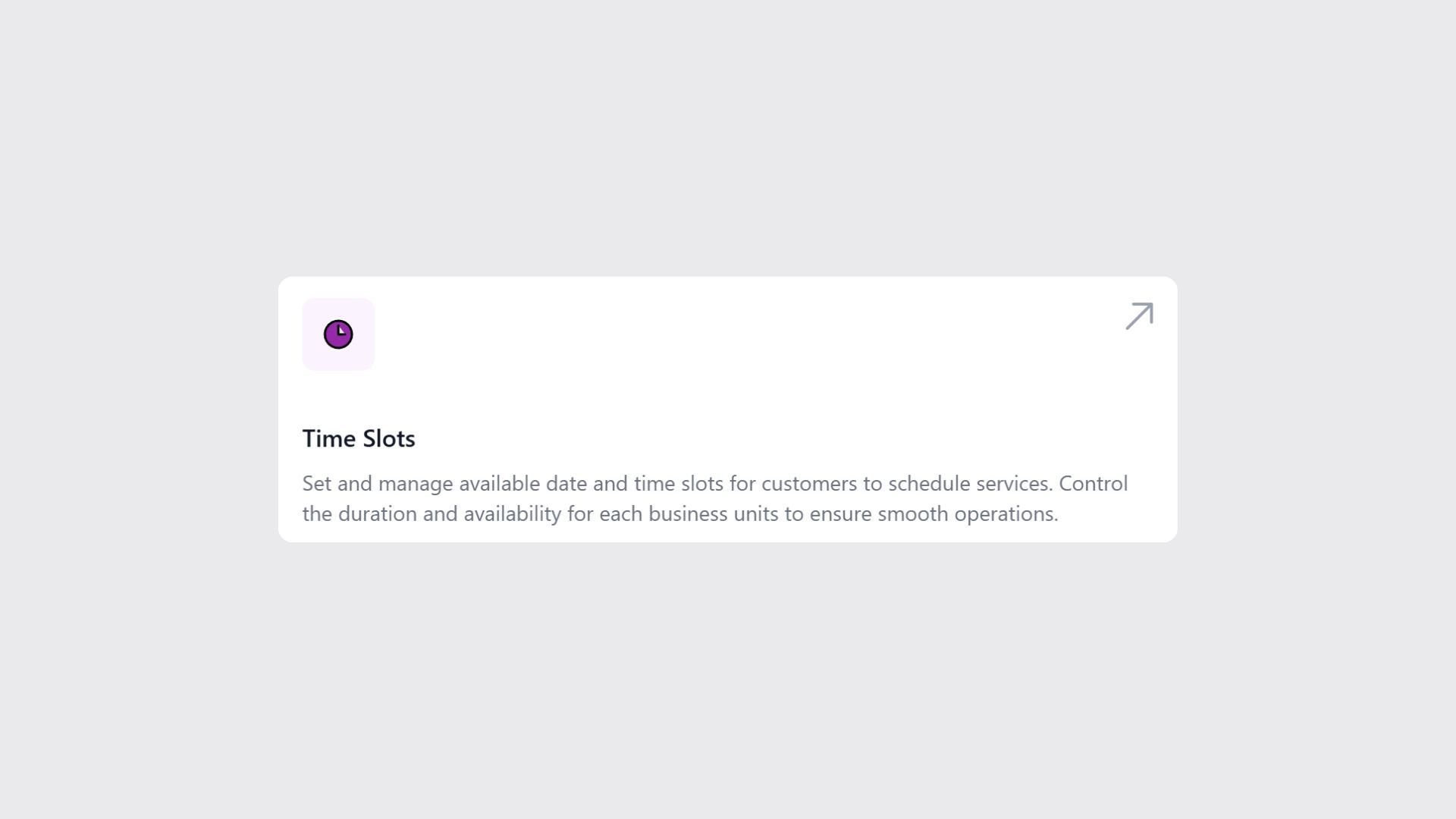Click the external link arrow on the card
The width and height of the screenshot is (1456, 819).
[x=1139, y=316]
